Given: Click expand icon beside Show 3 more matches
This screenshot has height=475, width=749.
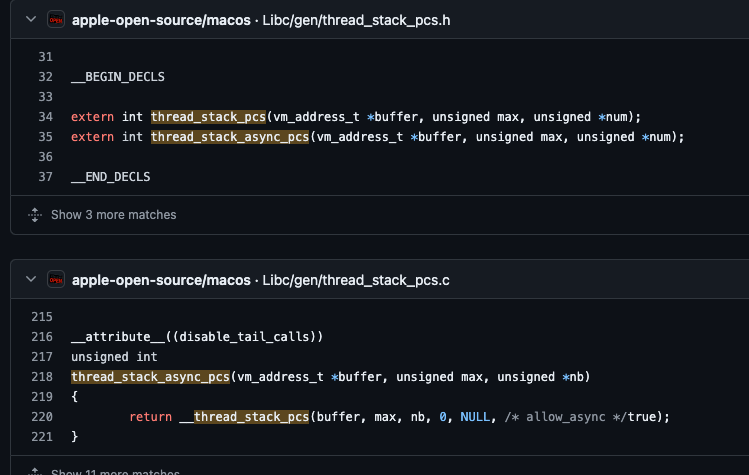Looking at the screenshot, I should tap(34, 215).
